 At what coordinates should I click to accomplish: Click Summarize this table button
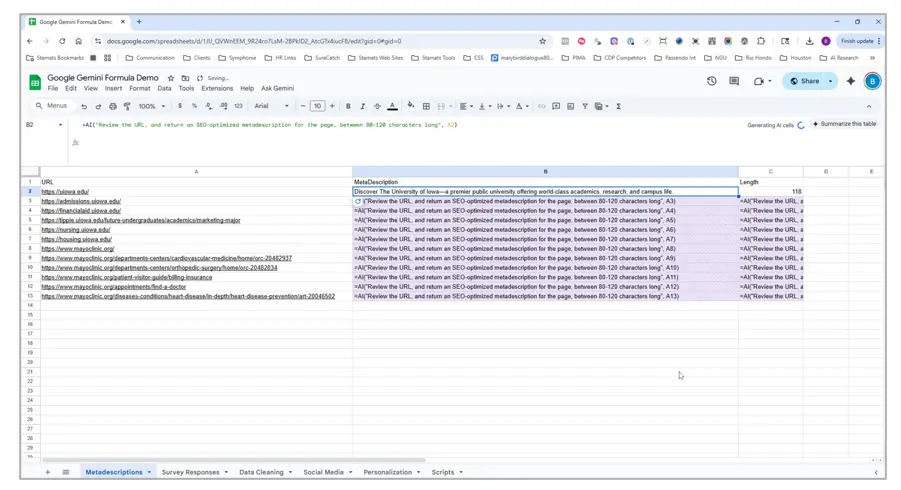[x=845, y=124]
